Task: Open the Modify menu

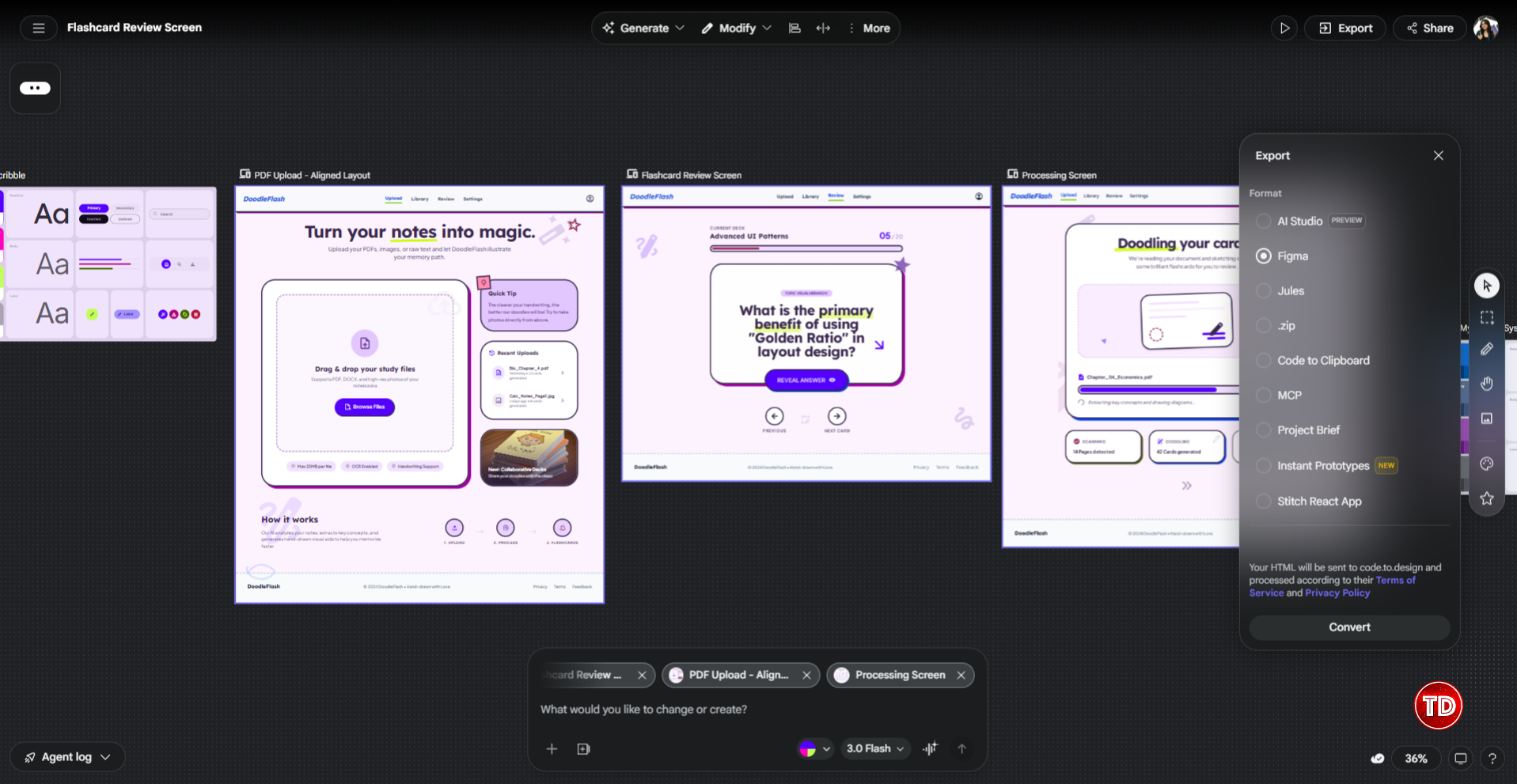Action: pyautogui.click(x=736, y=28)
